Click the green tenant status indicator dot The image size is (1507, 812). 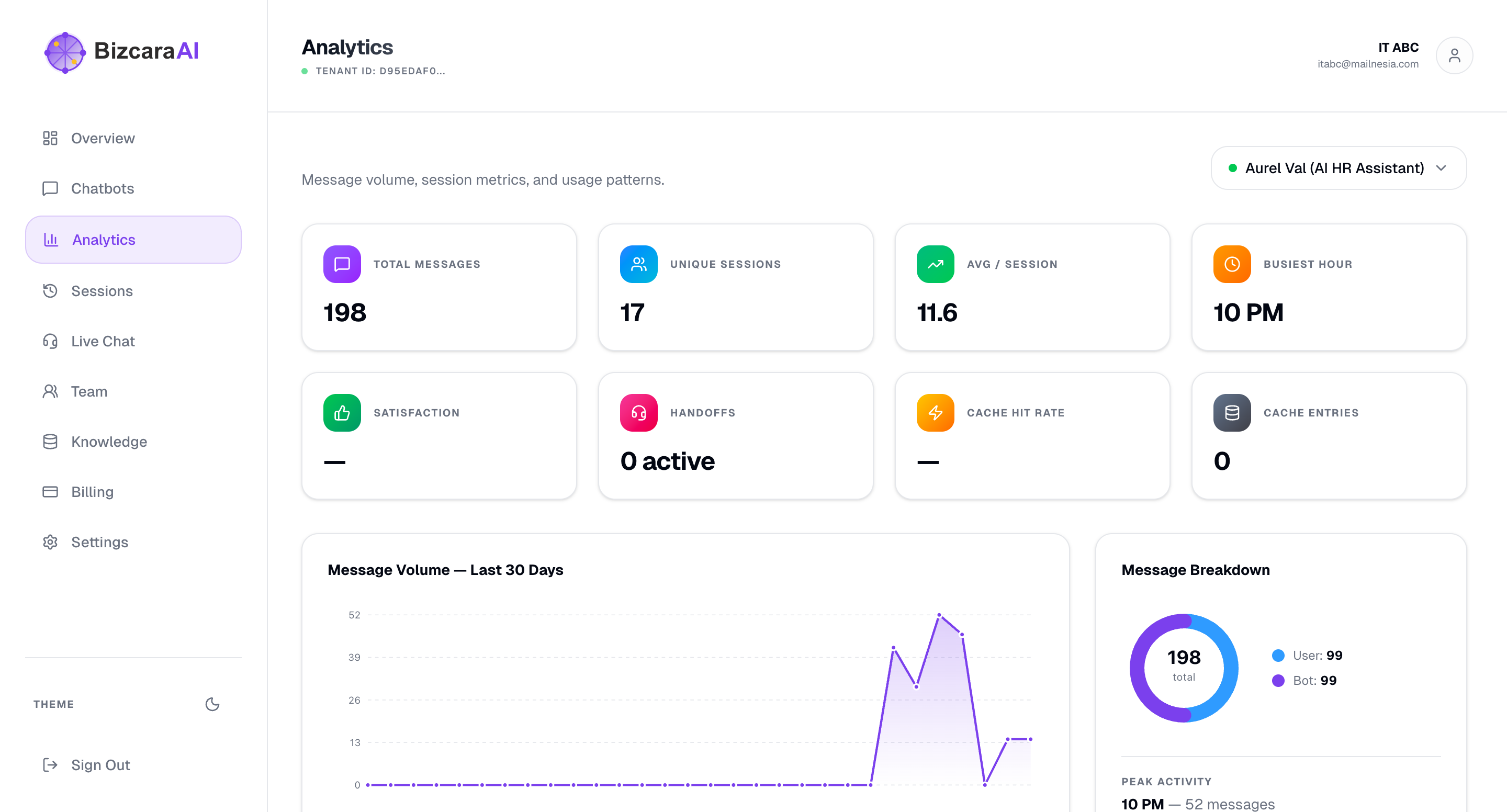point(305,71)
